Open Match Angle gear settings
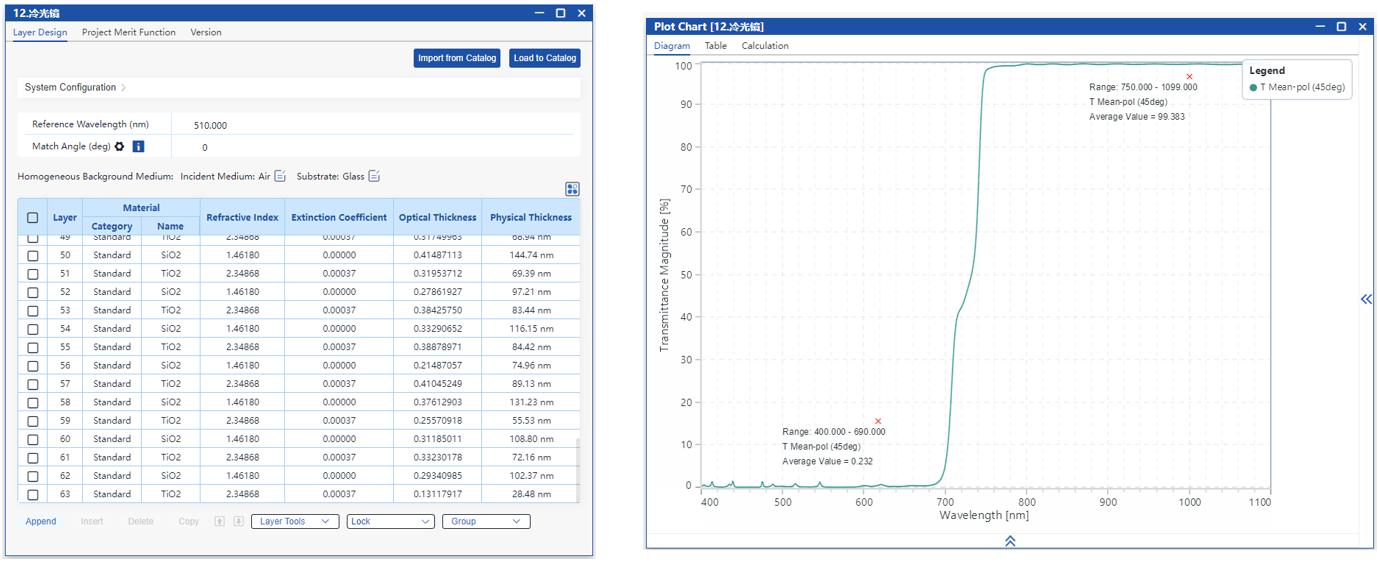Viewport: 1379px width, 562px height. (x=120, y=147)
